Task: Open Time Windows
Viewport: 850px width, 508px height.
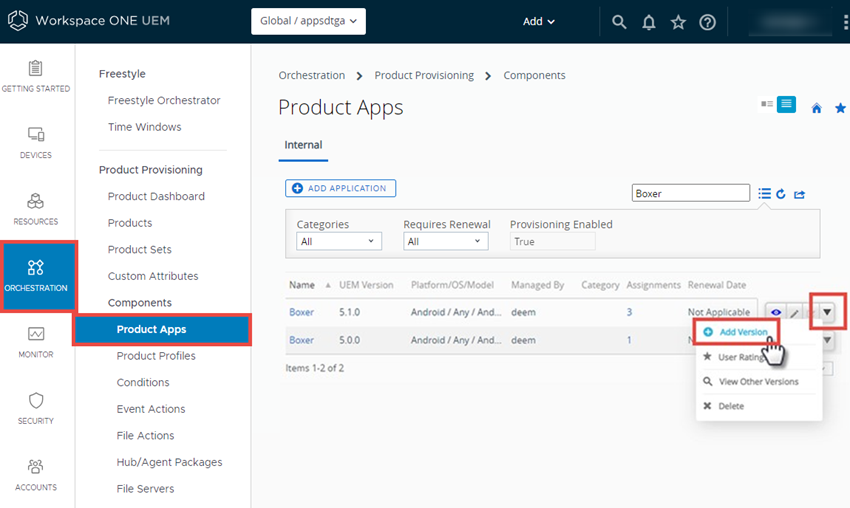Action: click(145, 127)
